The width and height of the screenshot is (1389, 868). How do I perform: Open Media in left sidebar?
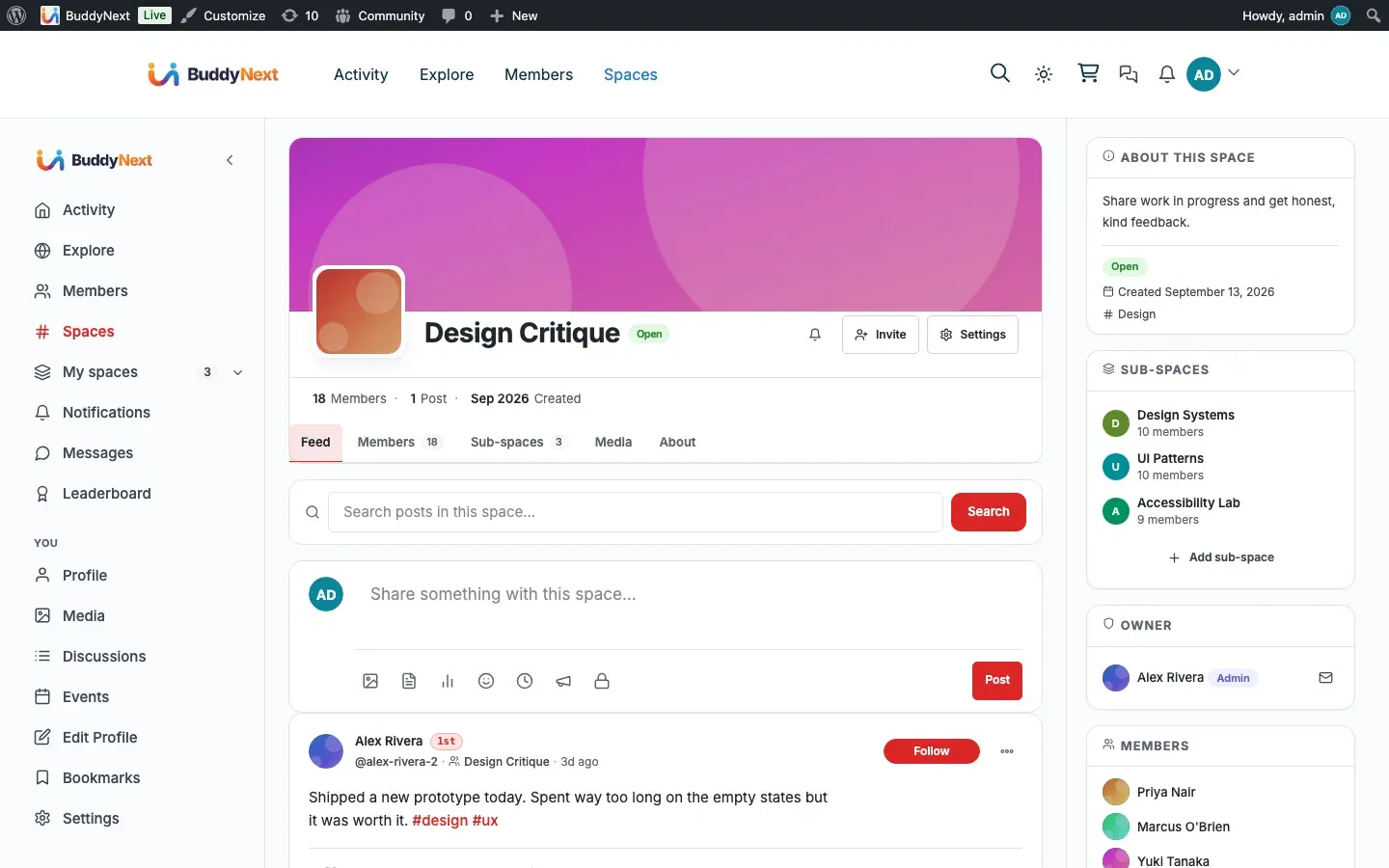[x=84, y=616]
